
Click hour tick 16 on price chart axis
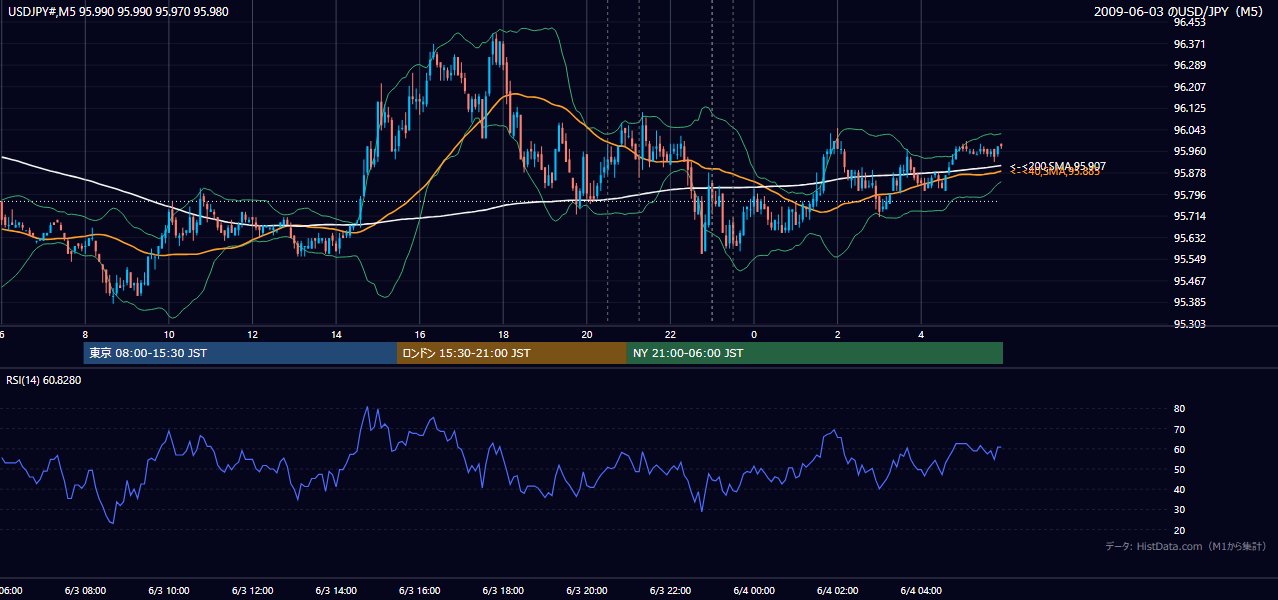tap(420, 334)
